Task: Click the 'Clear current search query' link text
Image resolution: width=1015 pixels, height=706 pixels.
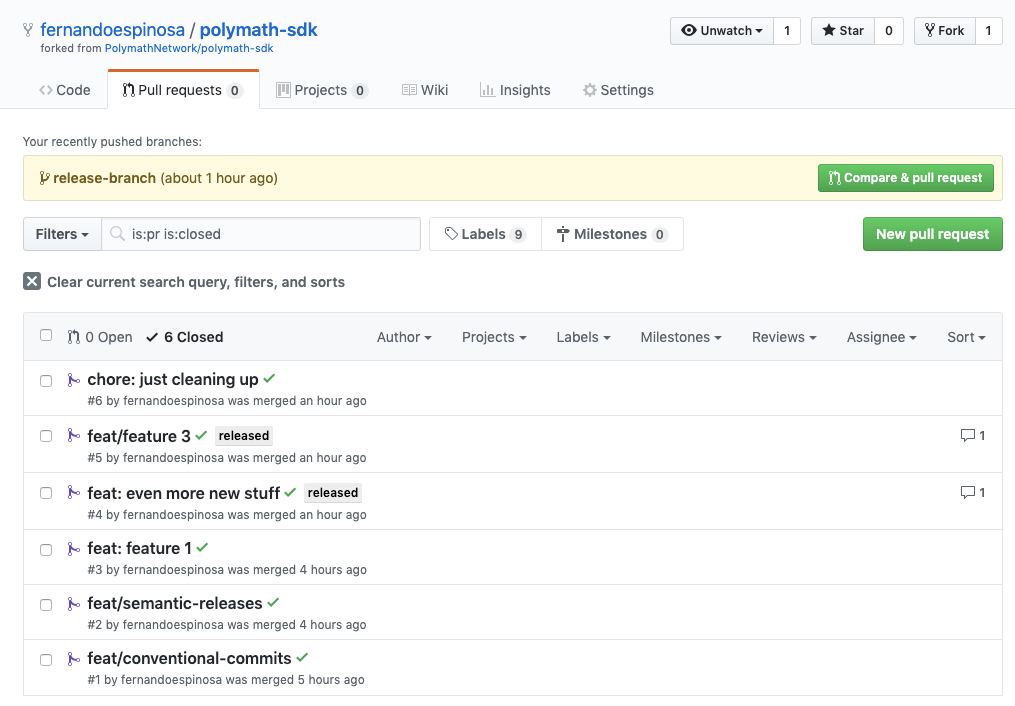Action: tap(196, 282)
